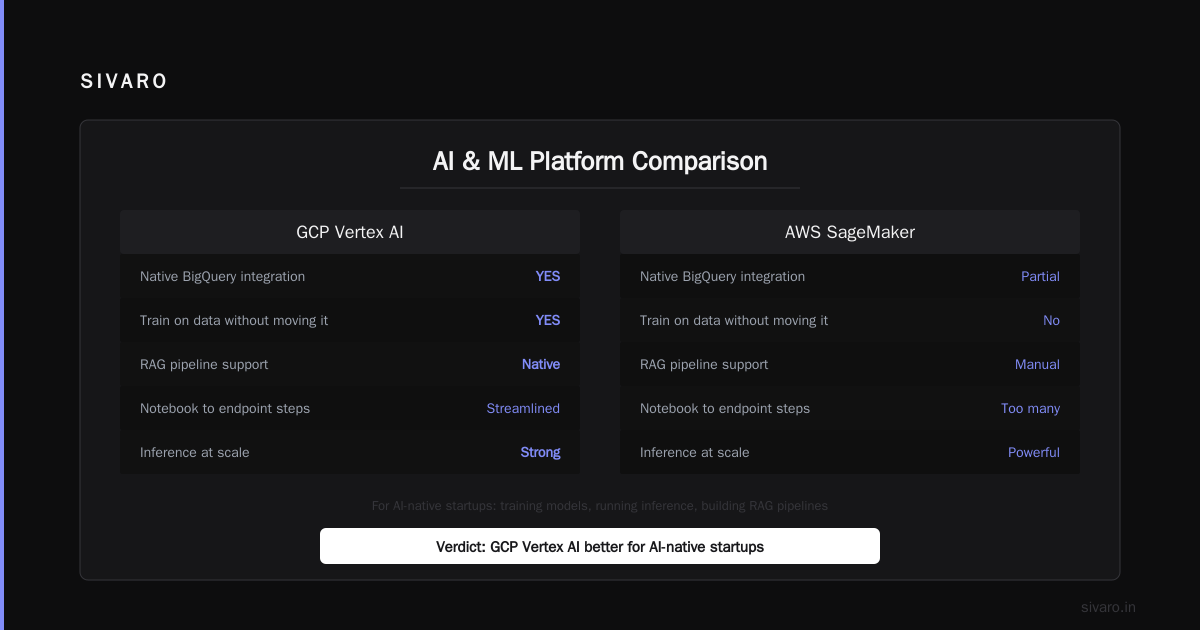Select the AWS SageMaker column header

point(850,232)
